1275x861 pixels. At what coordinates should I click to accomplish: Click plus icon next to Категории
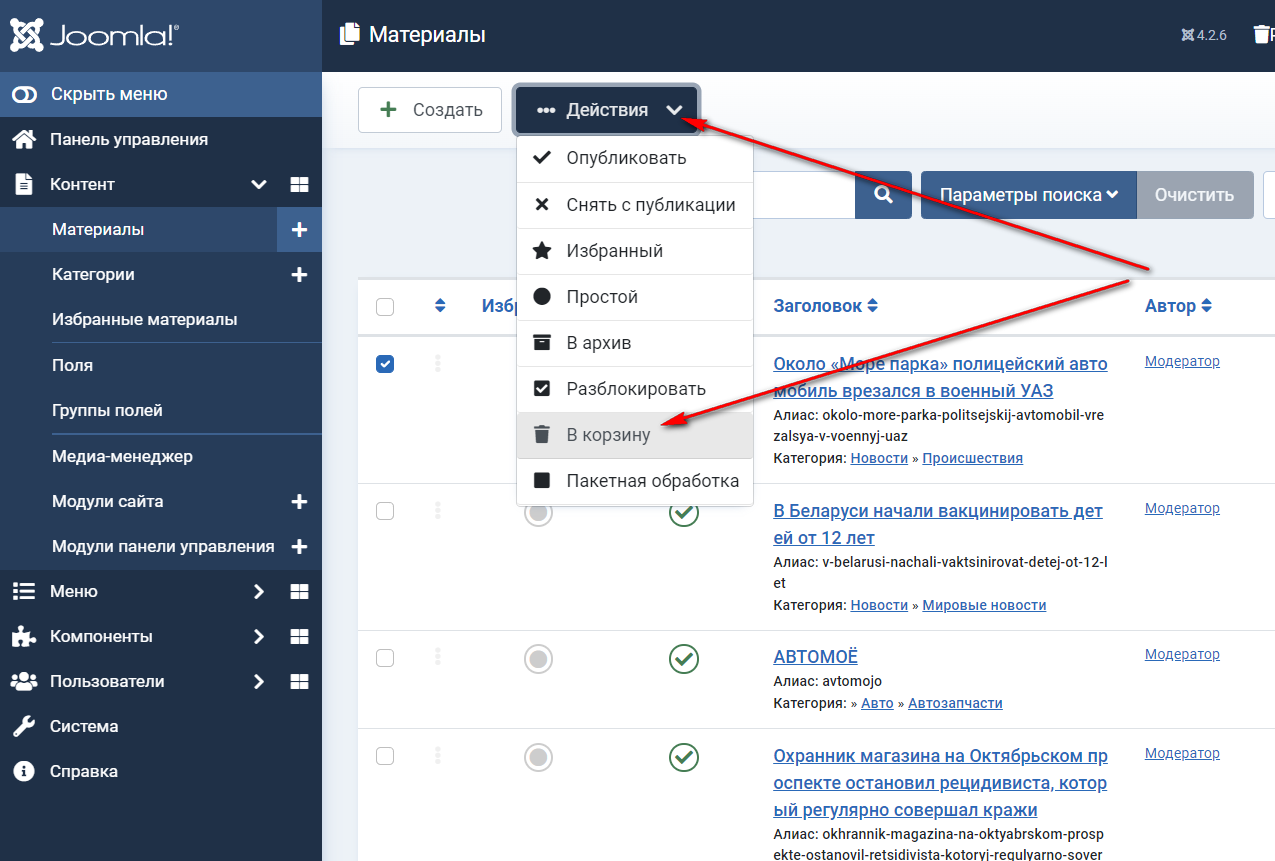(299, 275)
